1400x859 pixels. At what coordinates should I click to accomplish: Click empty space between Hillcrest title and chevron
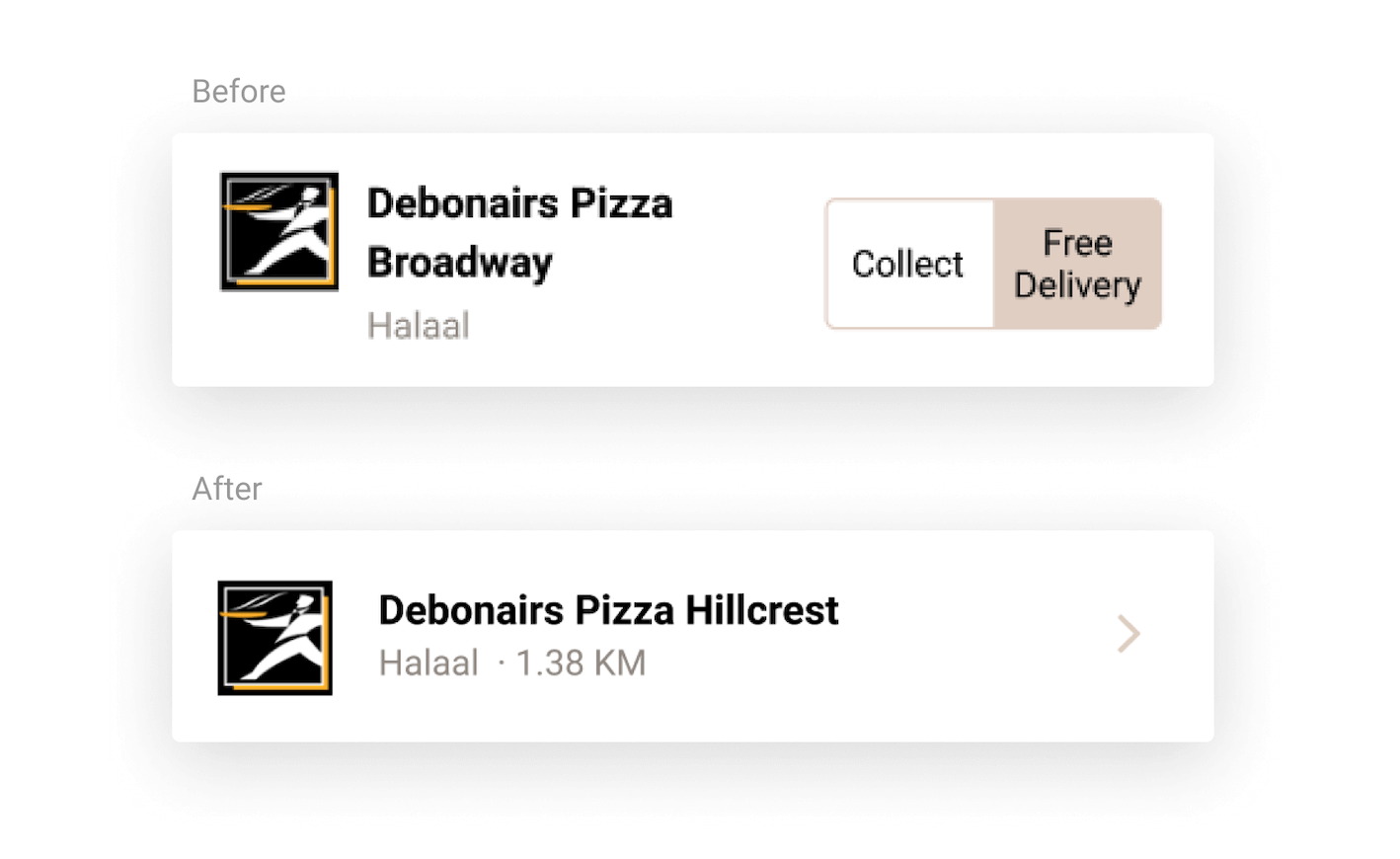pyautogui.click(x=977, y=634)
